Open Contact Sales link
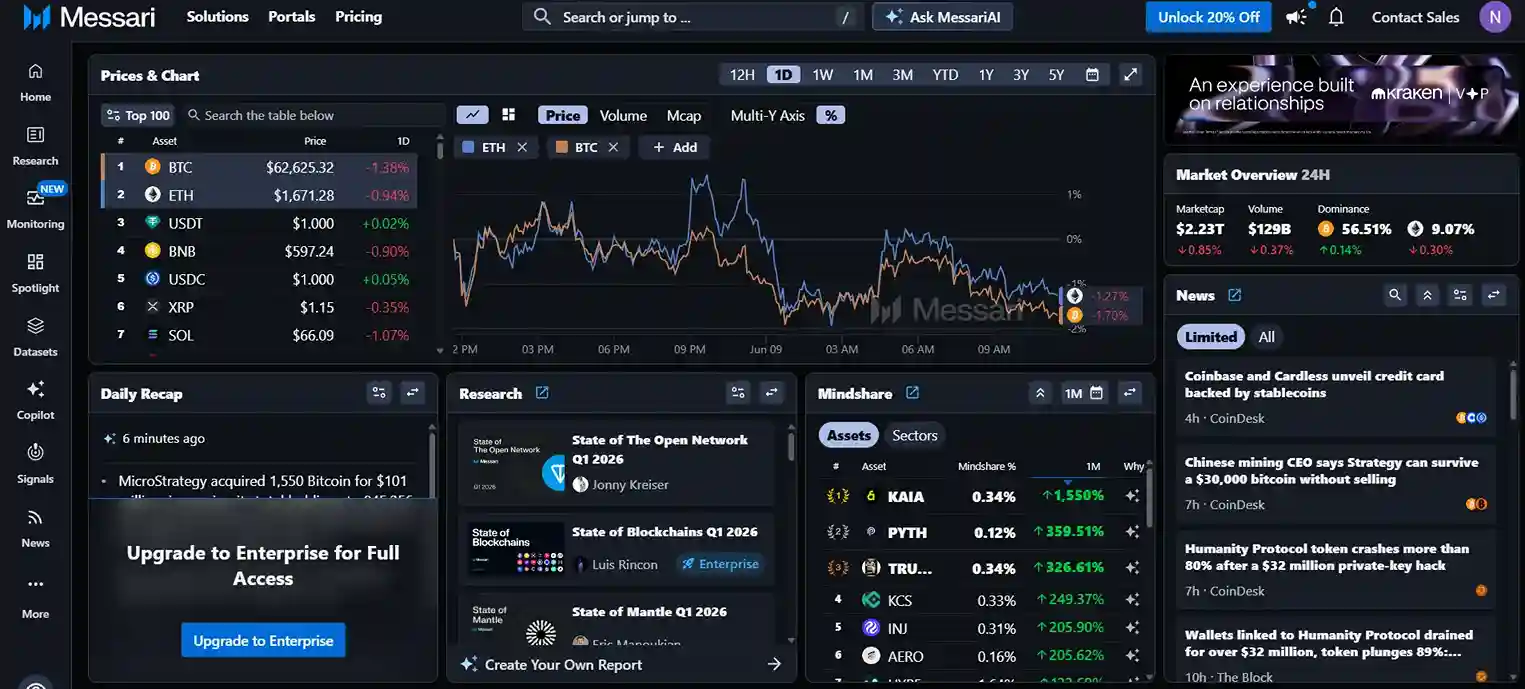This screenshot has height=689, width=1525. tap(1415, 17)
